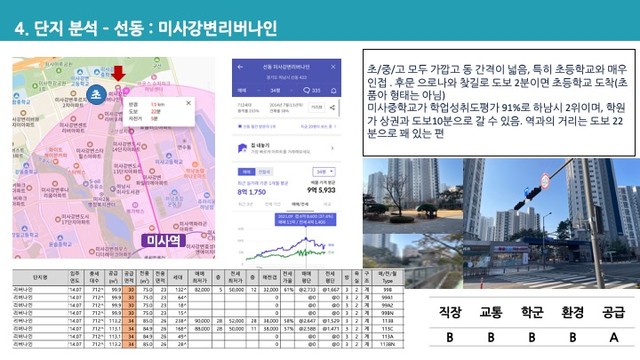This screenshot has height=360, width=640.
Task: Click the 교통 rating column heading
Action: [x=491, y=313]
